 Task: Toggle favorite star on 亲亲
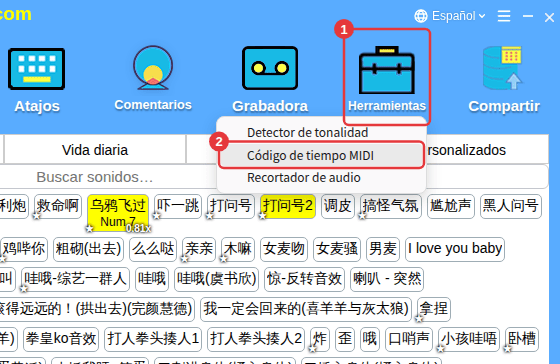coord(185,259)
